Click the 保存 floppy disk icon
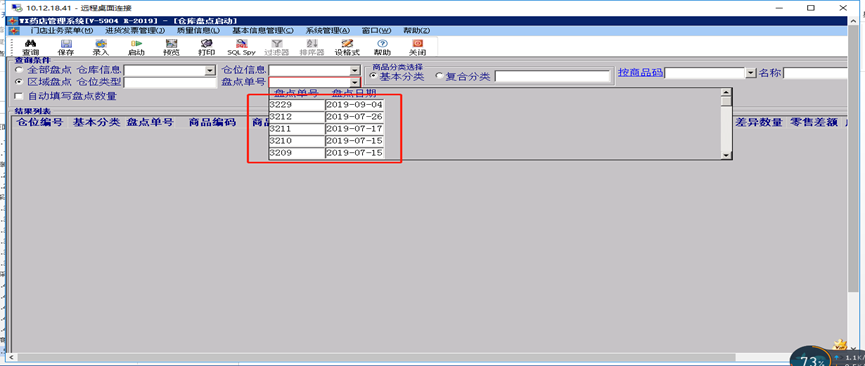This screenshot has width=865, height=366. click(x=66, y=44)
